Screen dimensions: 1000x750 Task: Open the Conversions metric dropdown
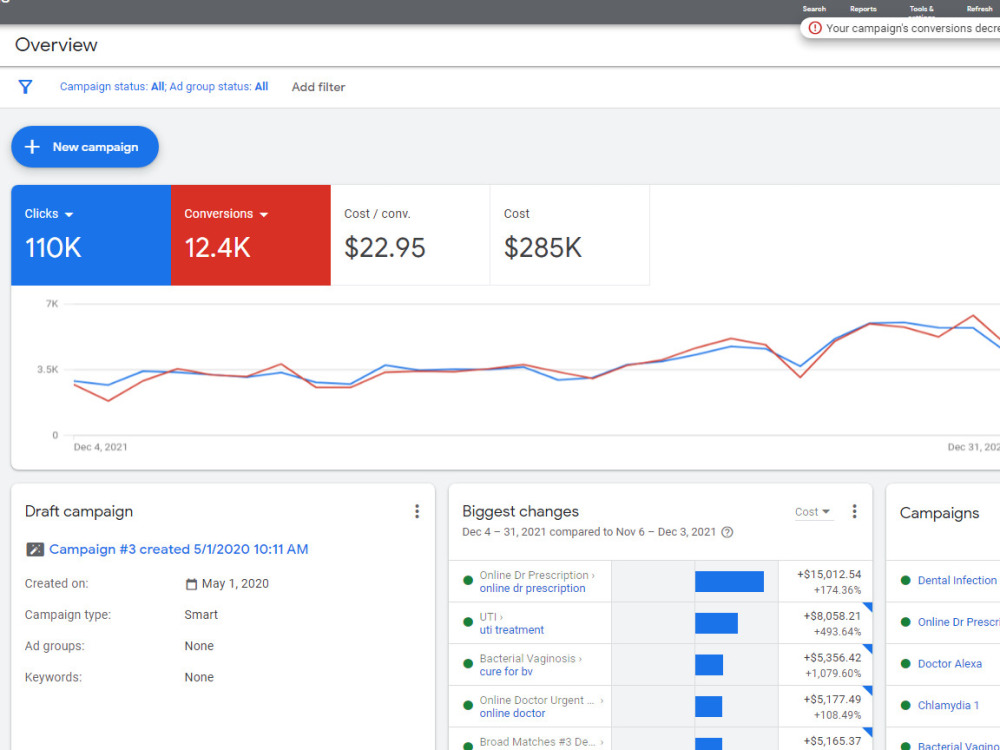pyautogui.click(x=263, y=214)
